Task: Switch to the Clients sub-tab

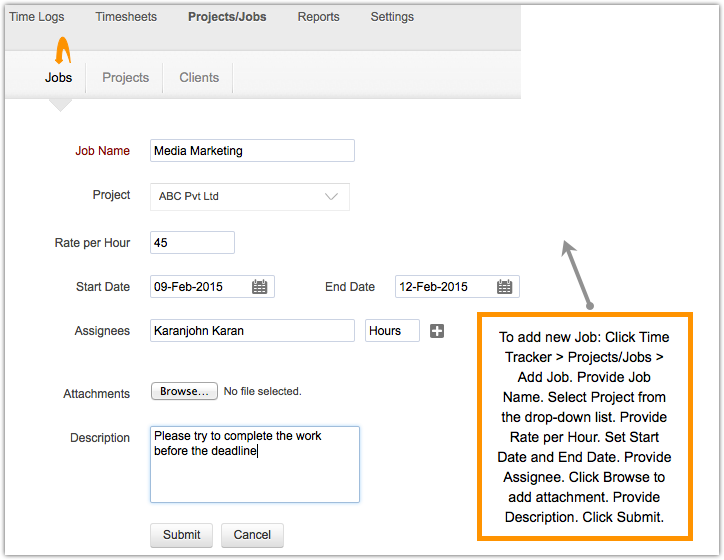Action: (x=200, y=78)
